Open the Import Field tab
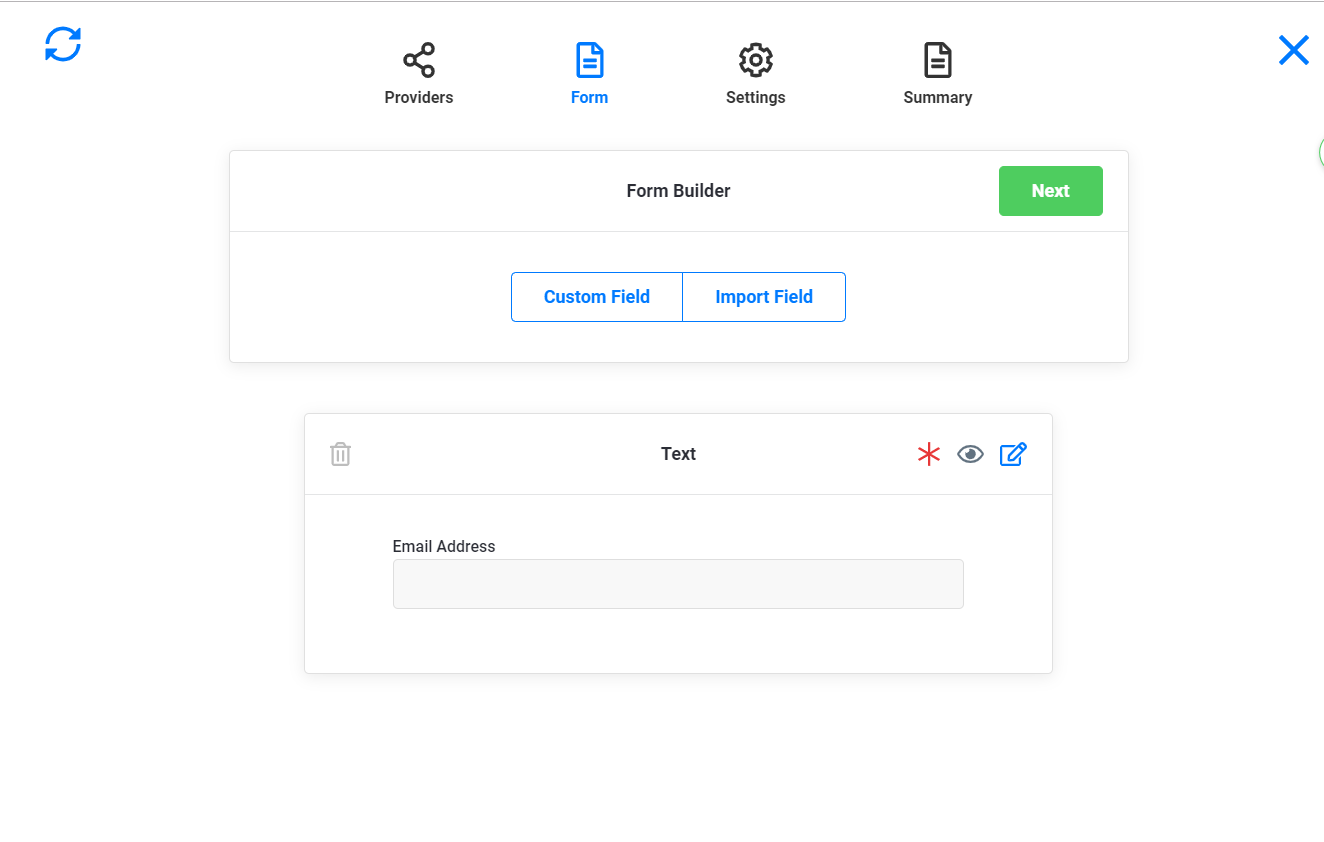 click(x=763, y=296)
